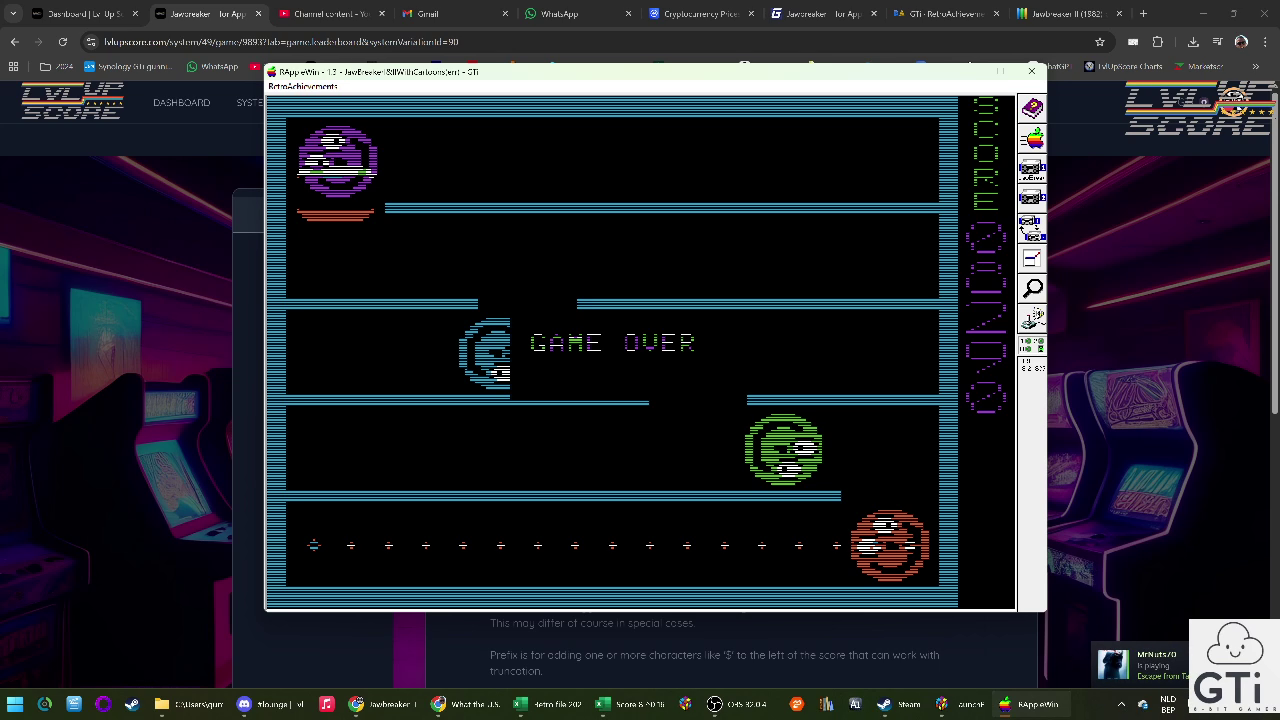
Task: Toggle full screen mode icon in AppleWin
Action: pos(1032,259)
